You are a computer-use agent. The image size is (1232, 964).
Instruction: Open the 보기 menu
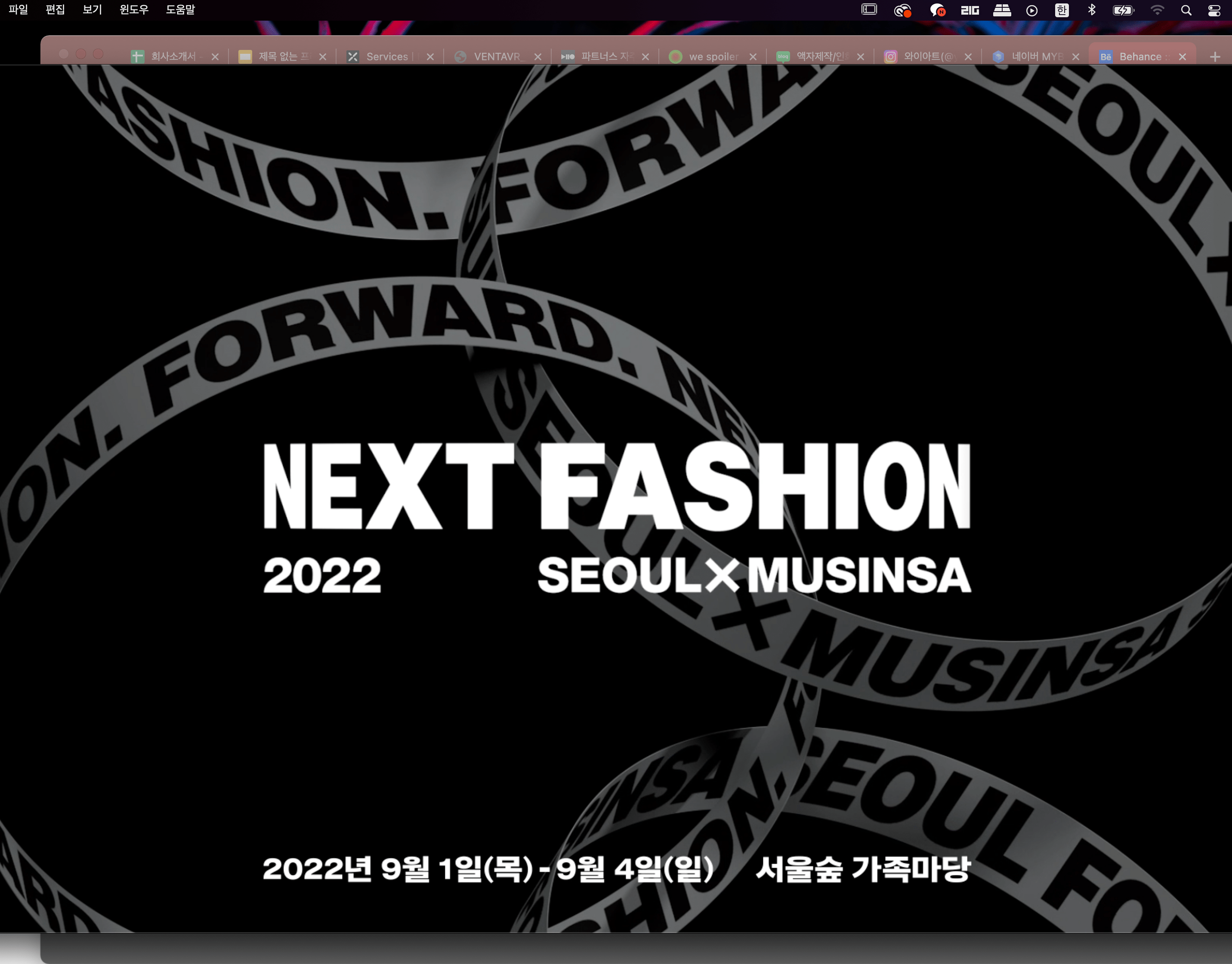click(92, 9)
